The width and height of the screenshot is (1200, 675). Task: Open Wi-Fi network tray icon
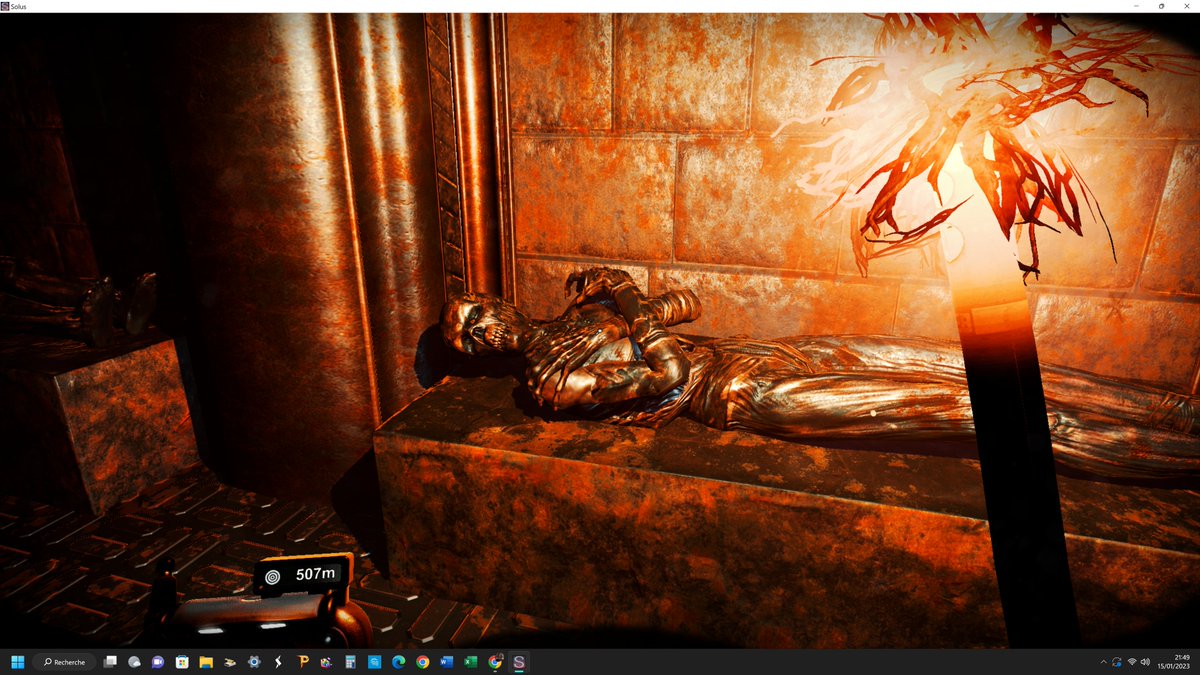(1132, 661)
